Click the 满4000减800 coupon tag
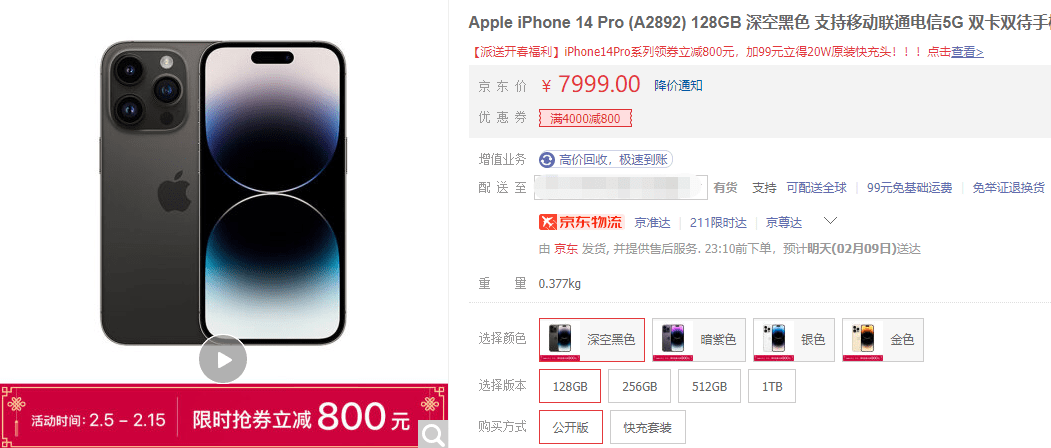The height and width of the screenshot is (448, 1051). 585,119
